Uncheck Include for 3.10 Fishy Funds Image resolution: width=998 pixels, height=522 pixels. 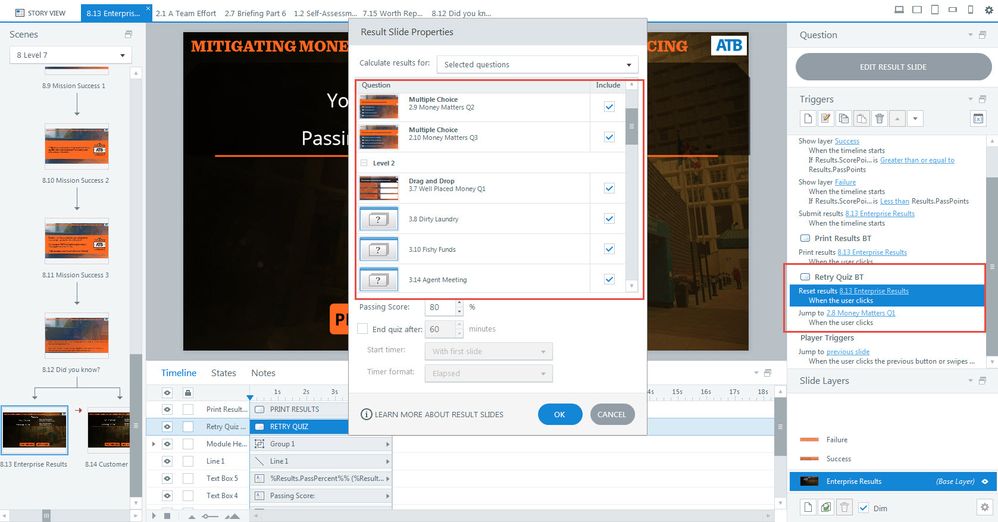click(609, 249)
